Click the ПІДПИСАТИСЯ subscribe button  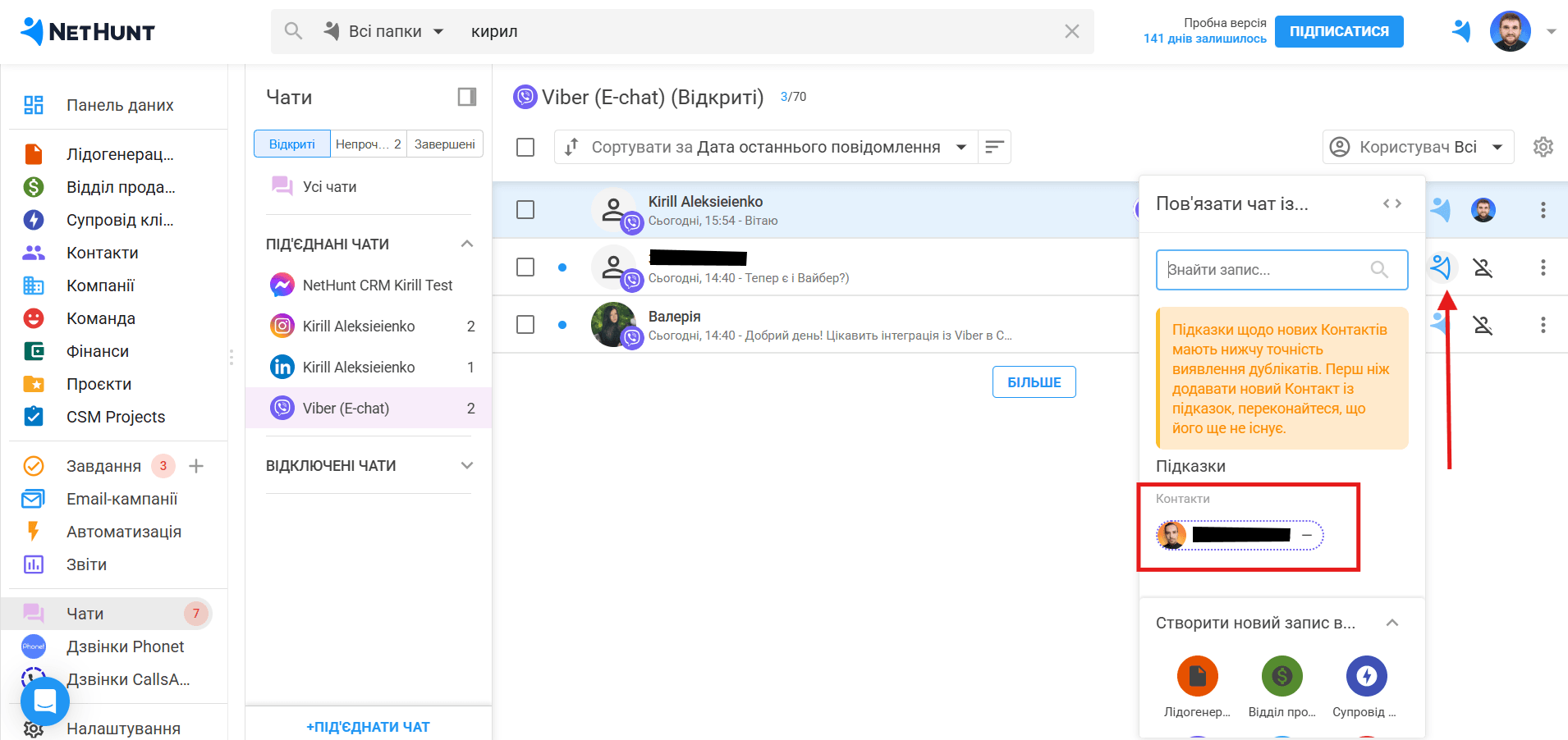[1339, 31]
